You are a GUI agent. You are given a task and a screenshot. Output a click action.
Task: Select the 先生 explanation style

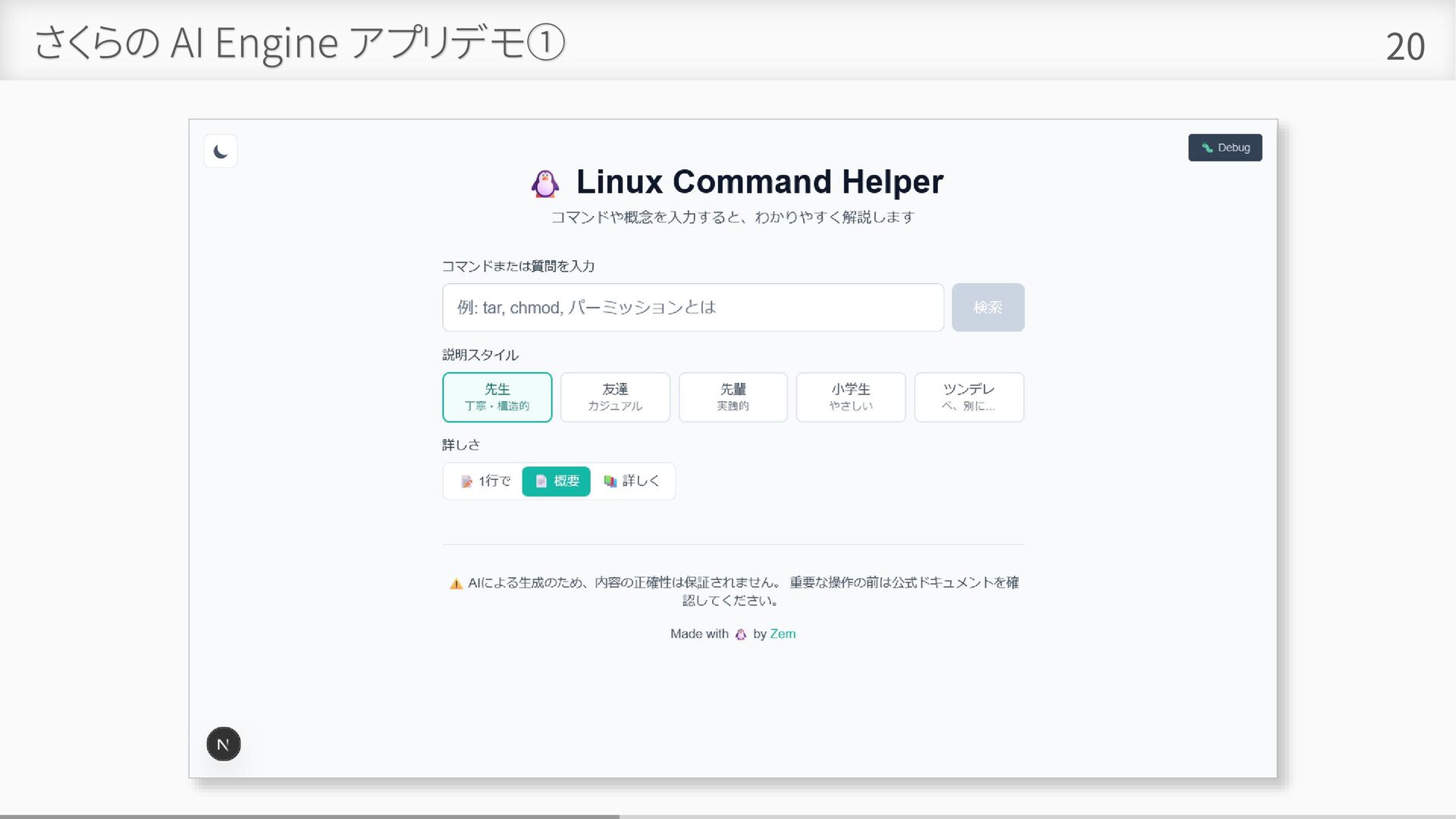click(x=497, y=397)
